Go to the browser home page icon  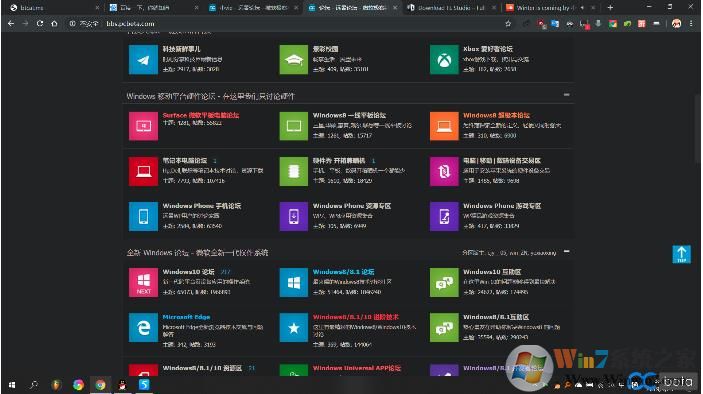coord(54,23)
